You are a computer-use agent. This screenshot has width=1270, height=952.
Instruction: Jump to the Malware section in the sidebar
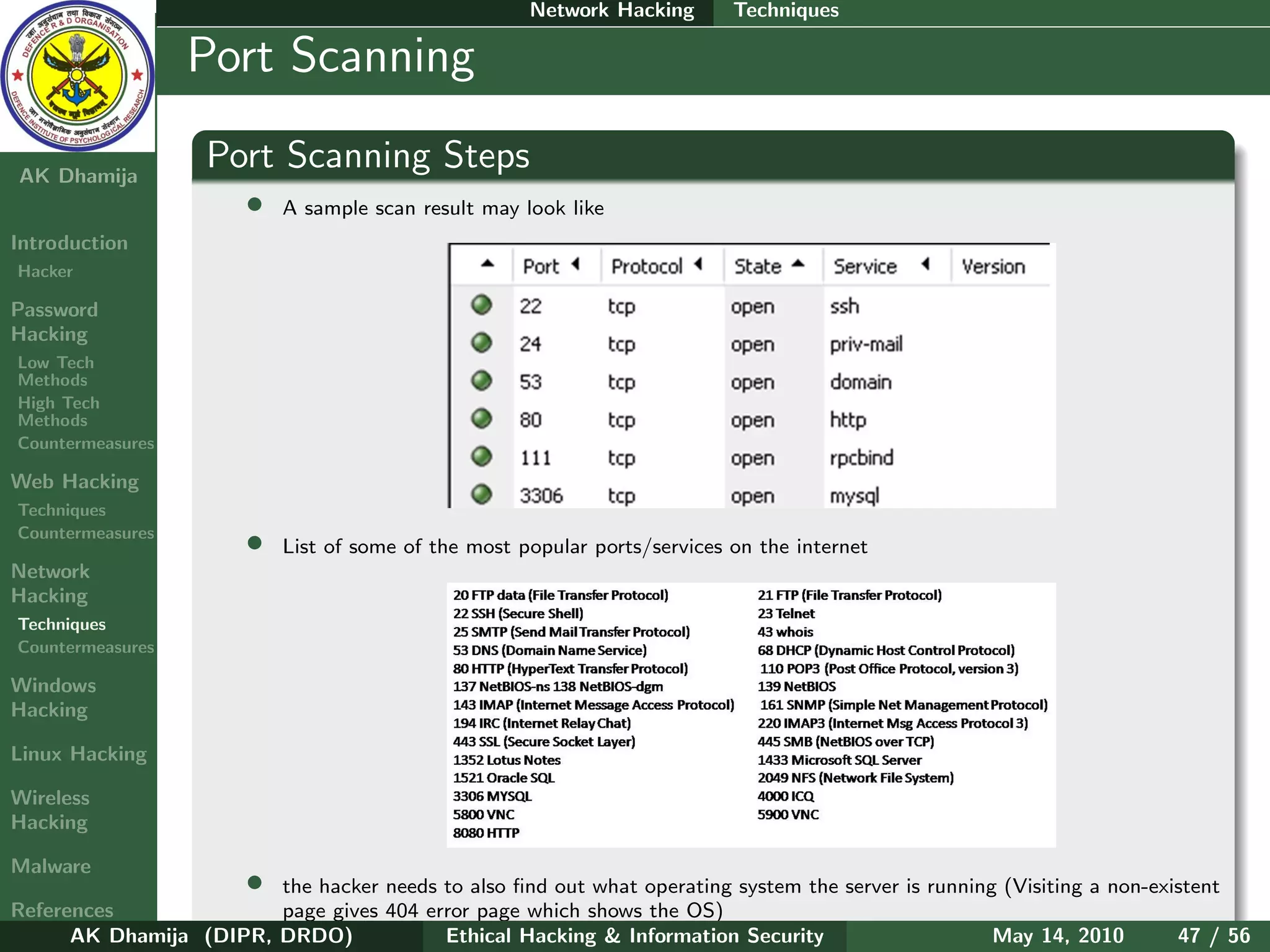(51, 866)
